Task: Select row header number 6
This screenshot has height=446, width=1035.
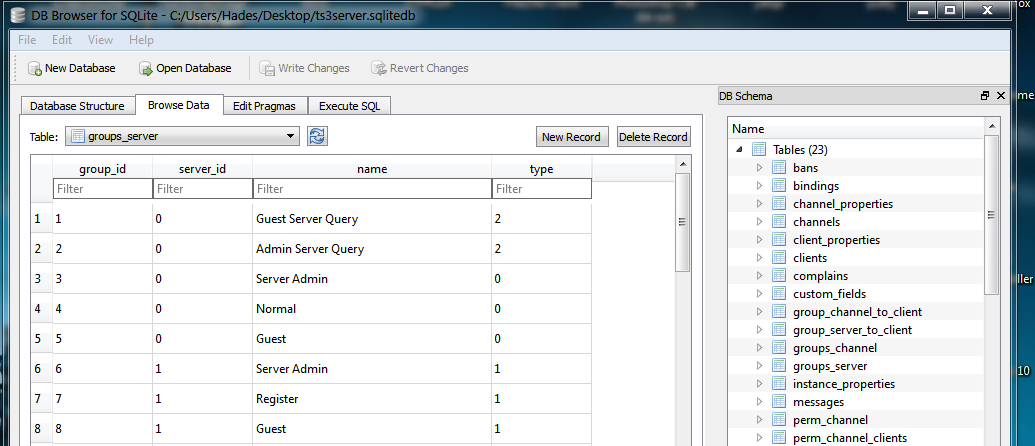Action: pyautogui.click(x=42, y=369)
